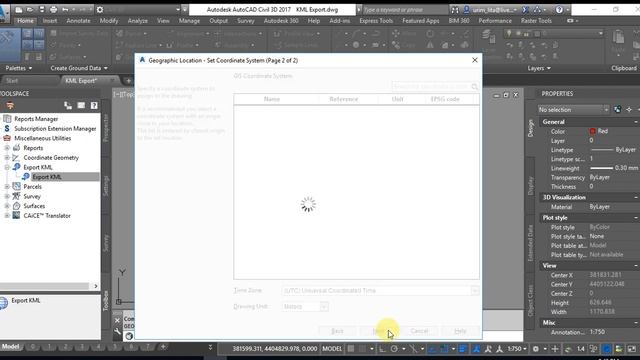Image resolution: width=640 pixels, height=360 pixels.
Task: Click the command line close X icon
Action: click(117, 320)
